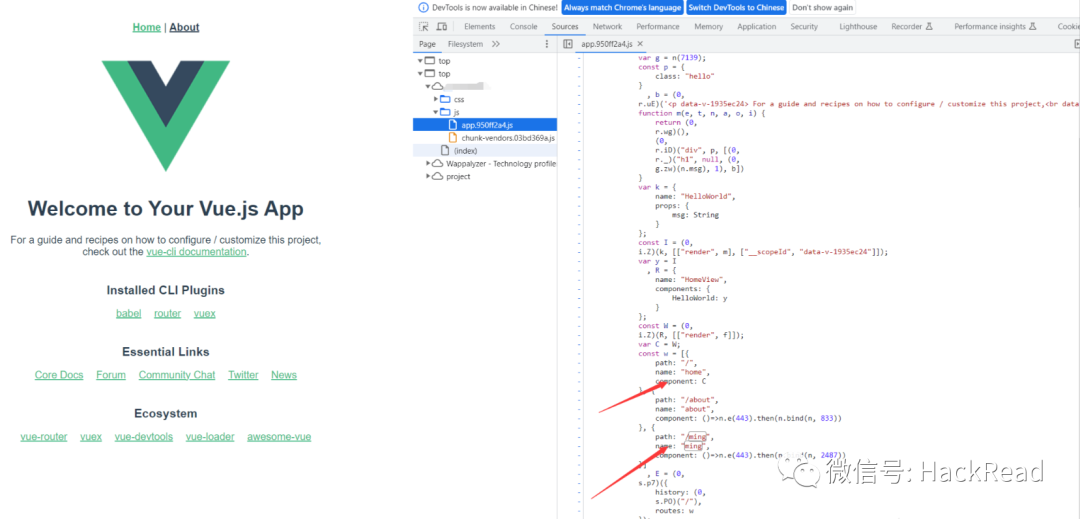Close the app.950ff2a4.js editor tab
The image size is (1080, 519).
click(640, 44)
